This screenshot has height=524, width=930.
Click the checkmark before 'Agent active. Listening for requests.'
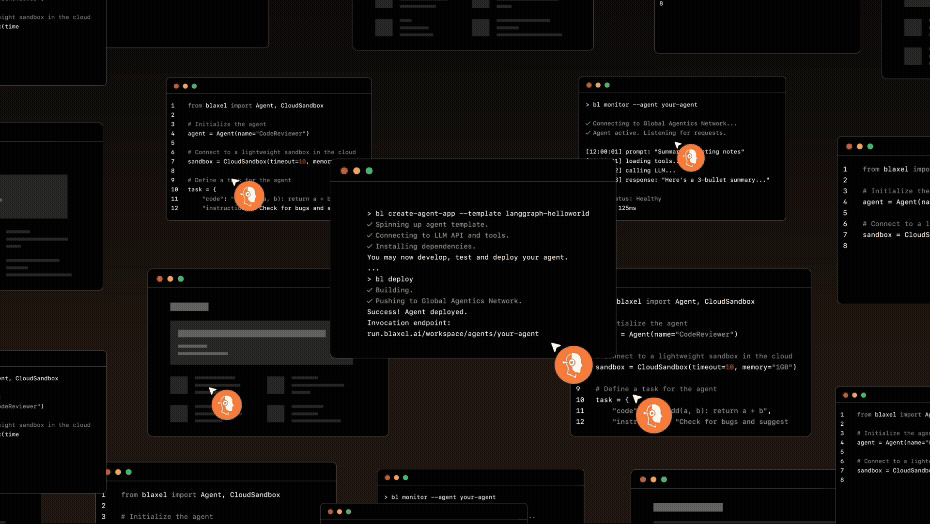pos(588,133)
